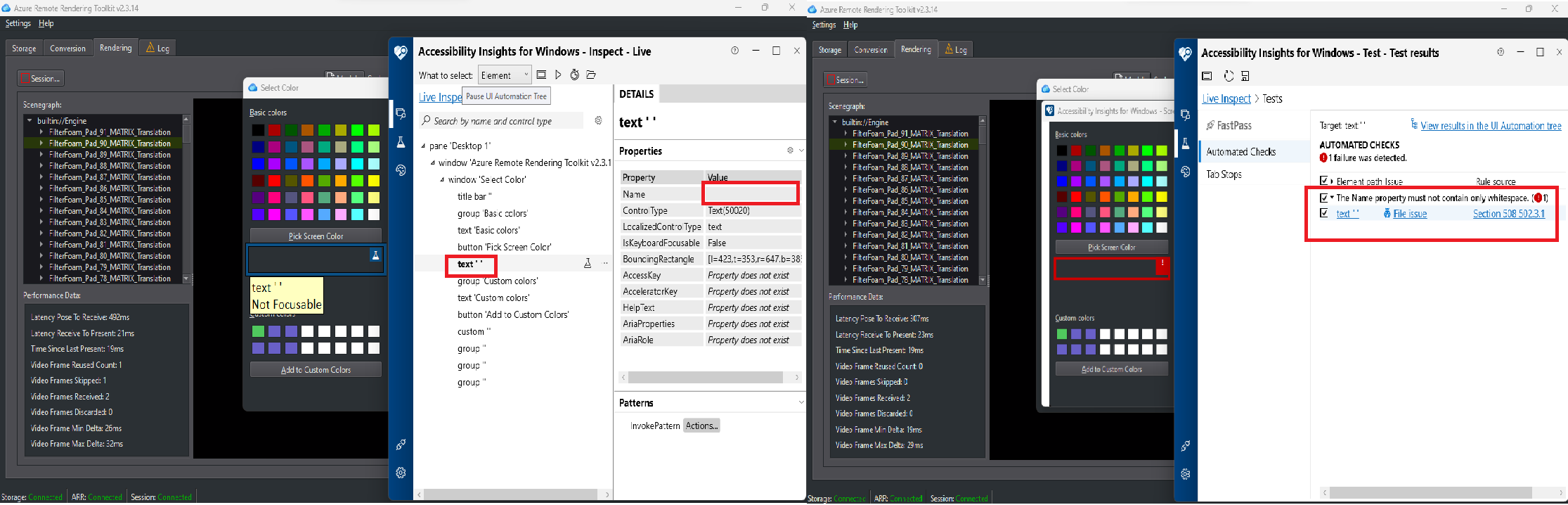The width and height of the screenshot is (1568, 505).
Task: Toggle checkbox for the Name property whitespace rule
Action: pyautogui.click(x=1324, y=198)
